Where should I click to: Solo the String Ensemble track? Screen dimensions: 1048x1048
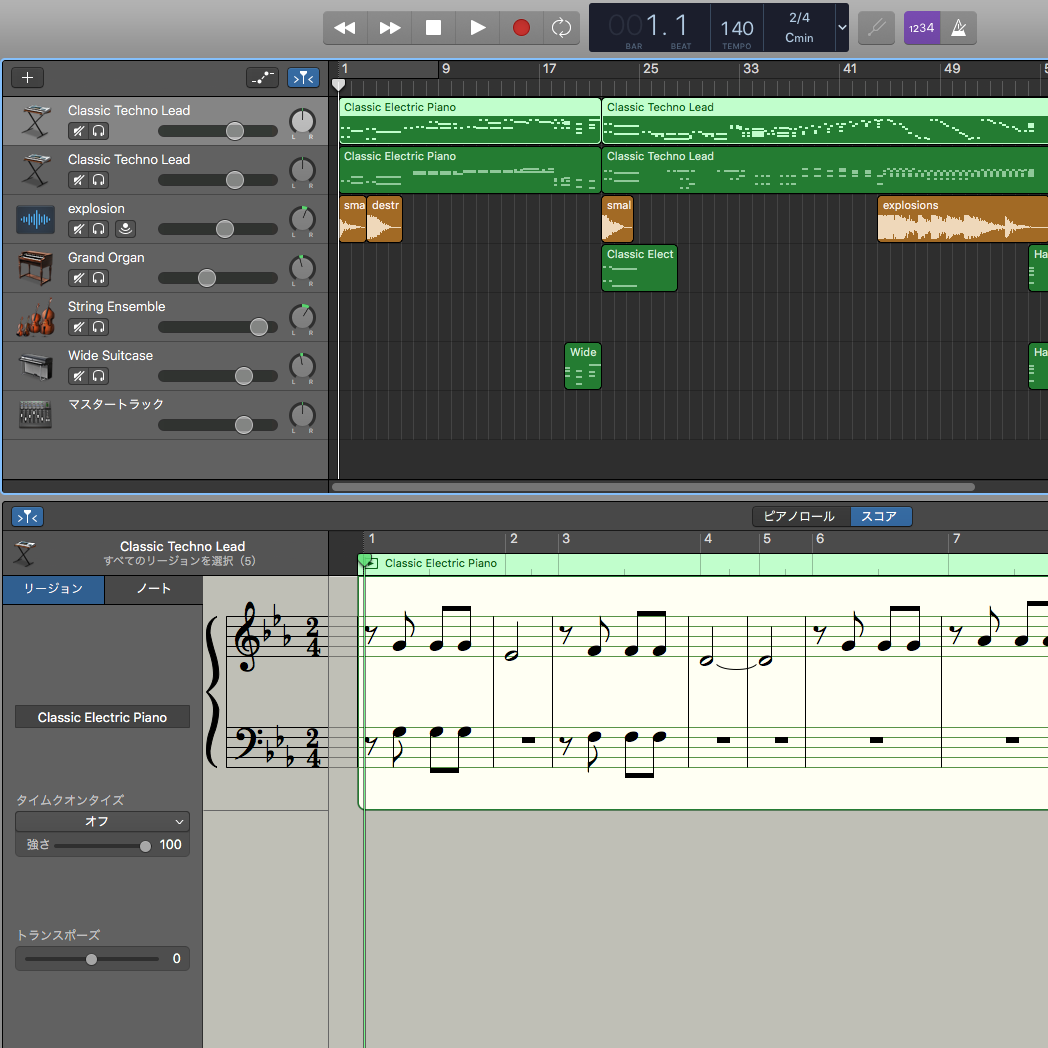(98, 327)
